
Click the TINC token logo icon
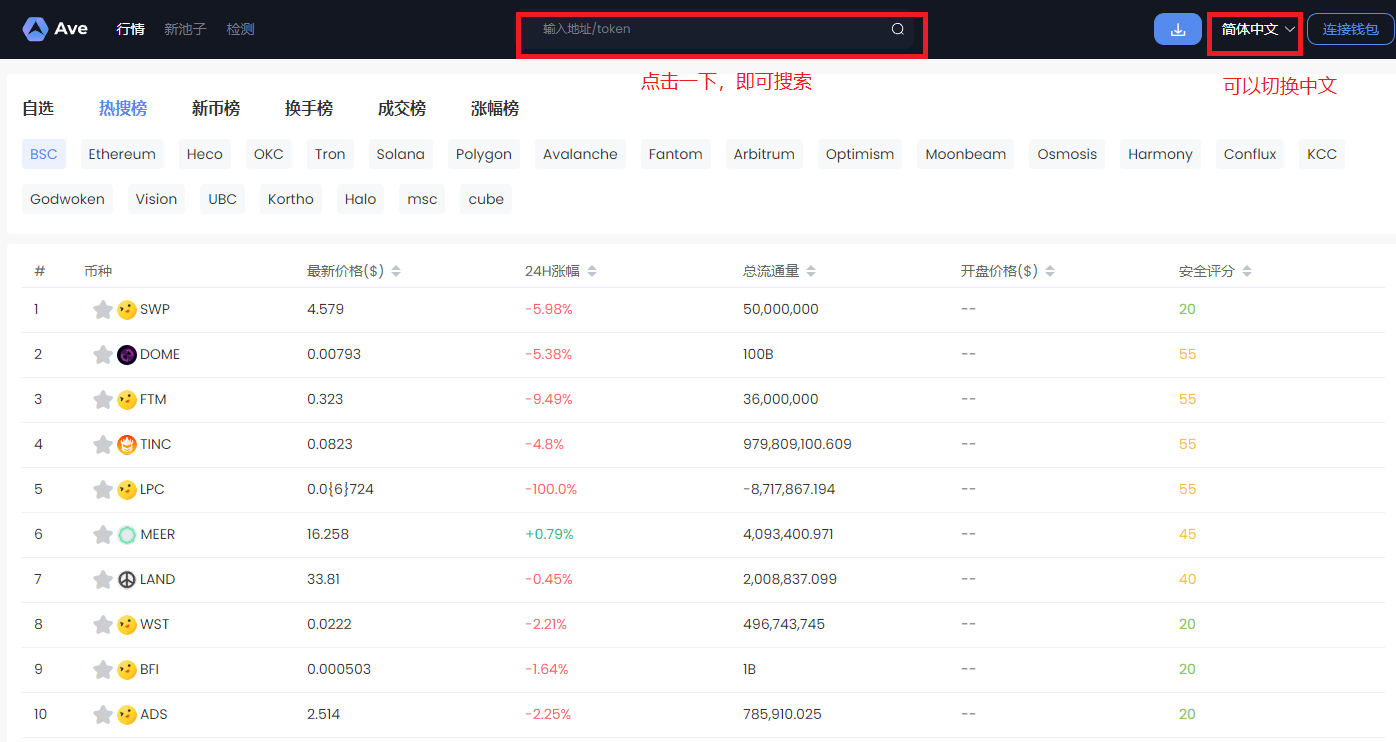coord(127,445)
